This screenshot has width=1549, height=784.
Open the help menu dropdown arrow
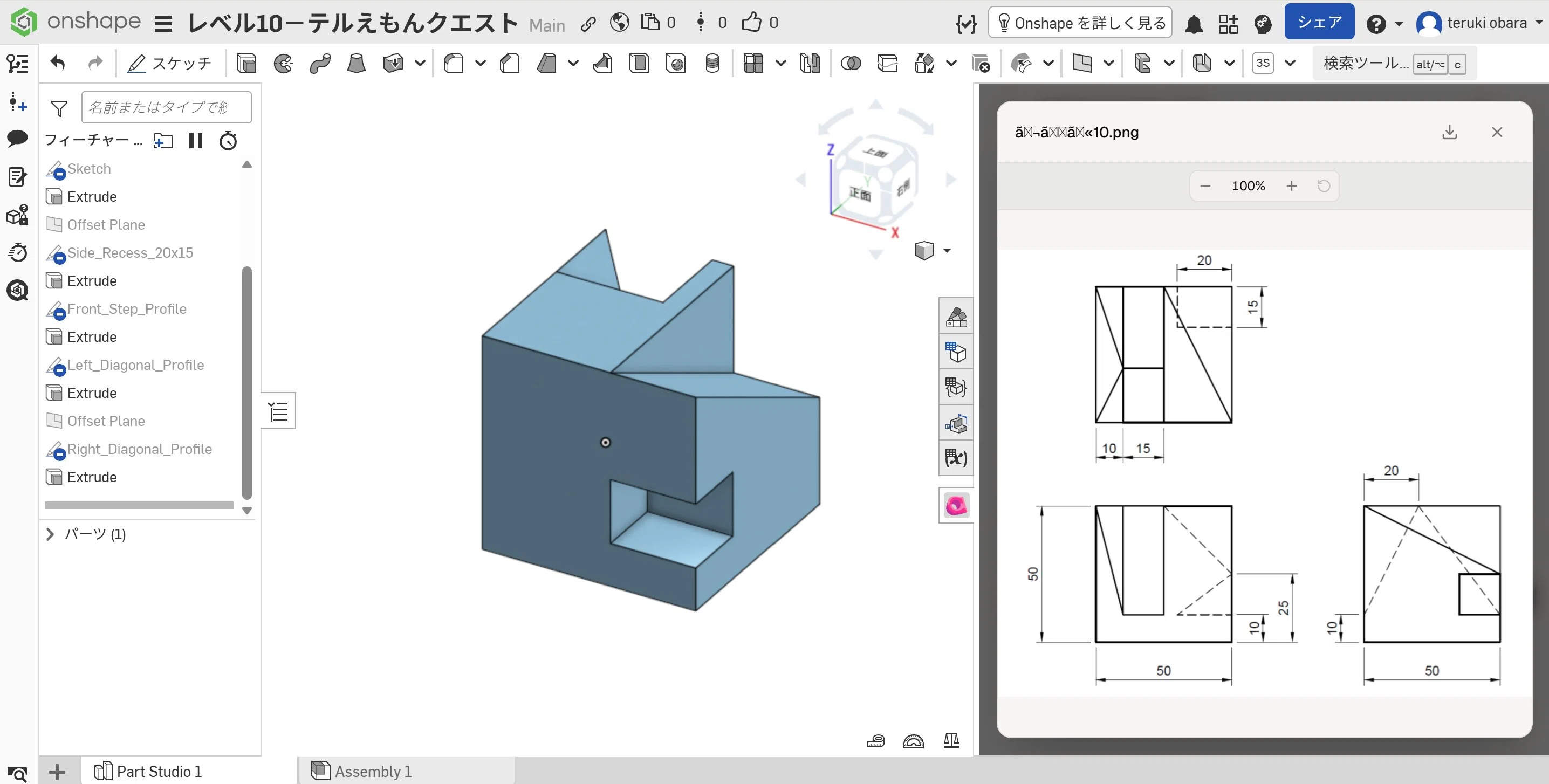[1399, 24]
